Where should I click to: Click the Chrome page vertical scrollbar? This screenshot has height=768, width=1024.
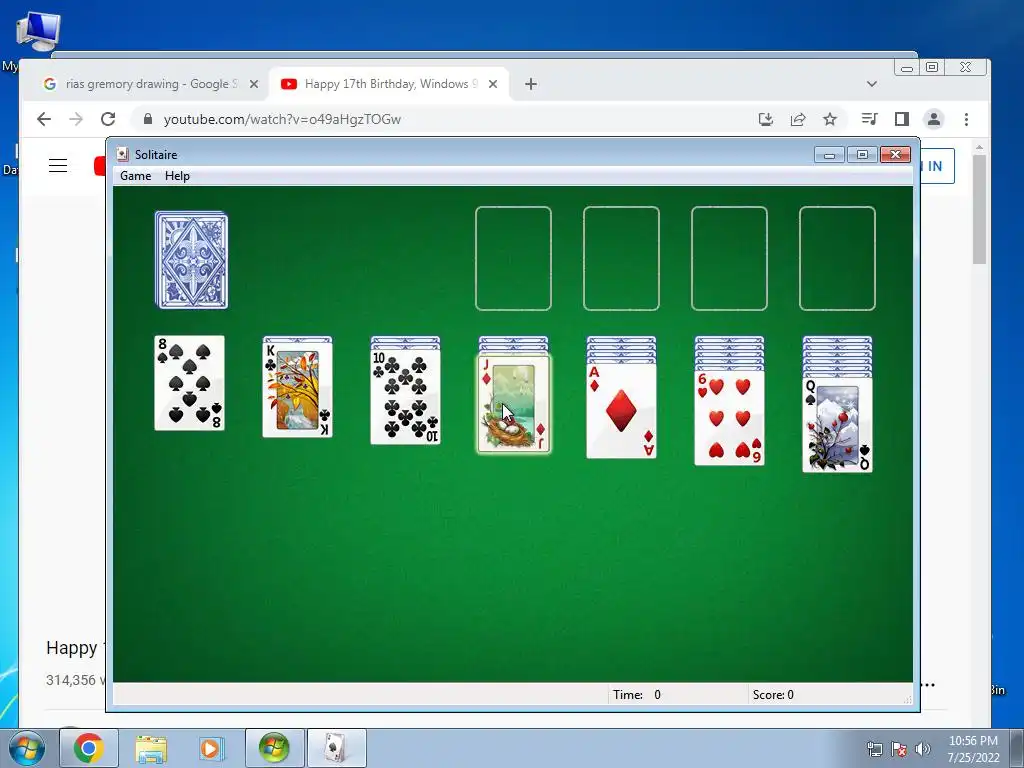point(979,209)
